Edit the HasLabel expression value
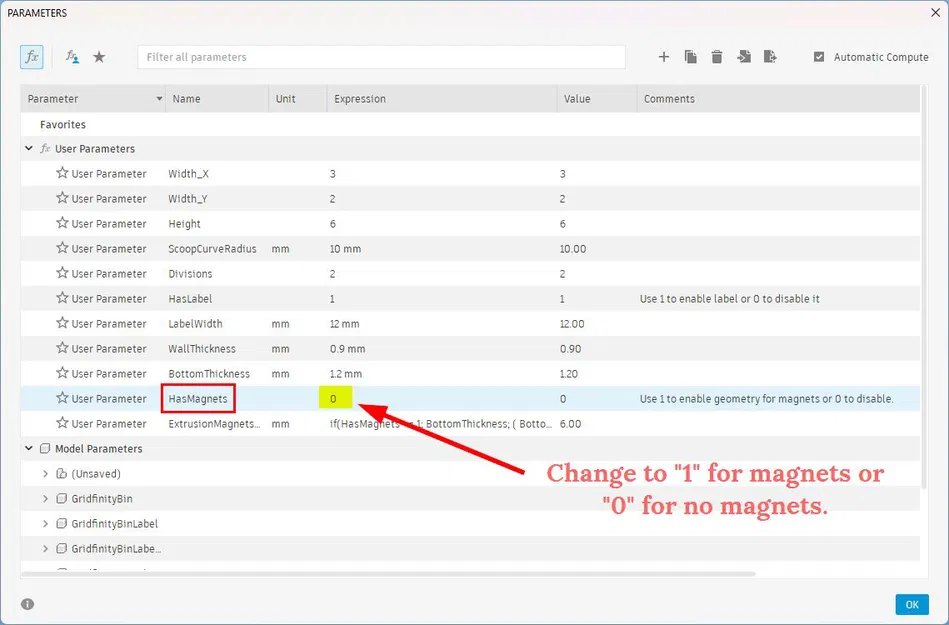Image resolution: width=949 pixels, height=625 pixels. pos(332,299)
